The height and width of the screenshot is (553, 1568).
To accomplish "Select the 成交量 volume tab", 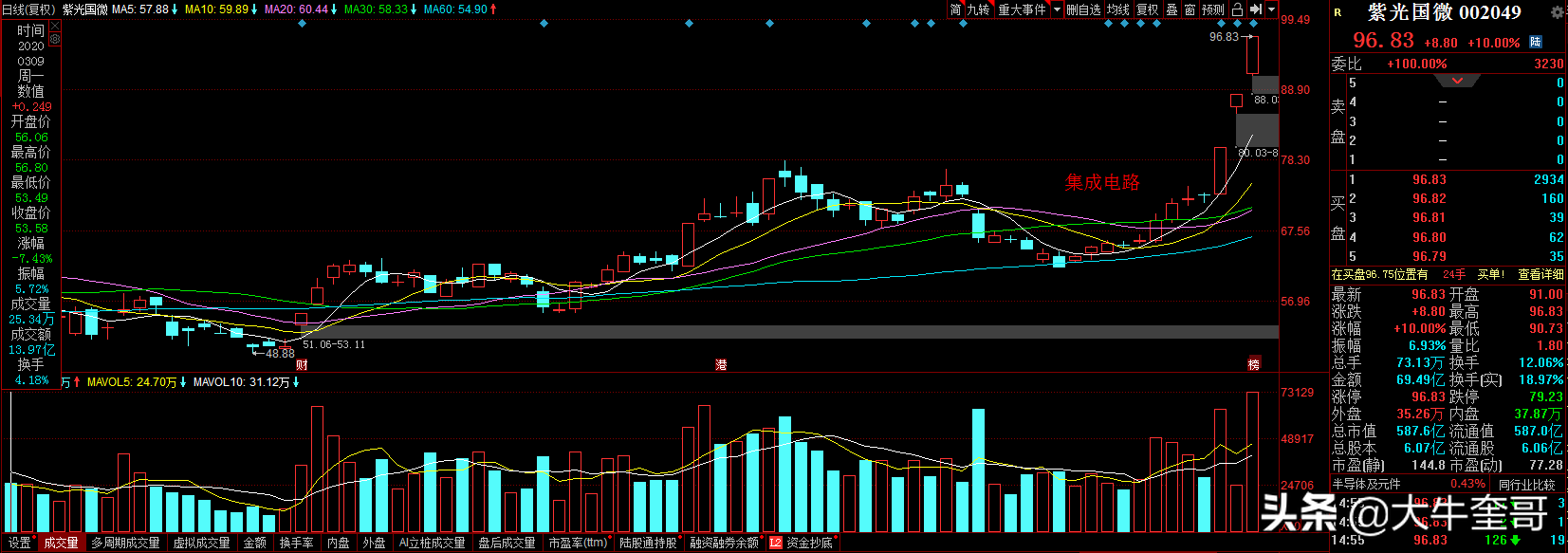I will [x=62, y=543].
